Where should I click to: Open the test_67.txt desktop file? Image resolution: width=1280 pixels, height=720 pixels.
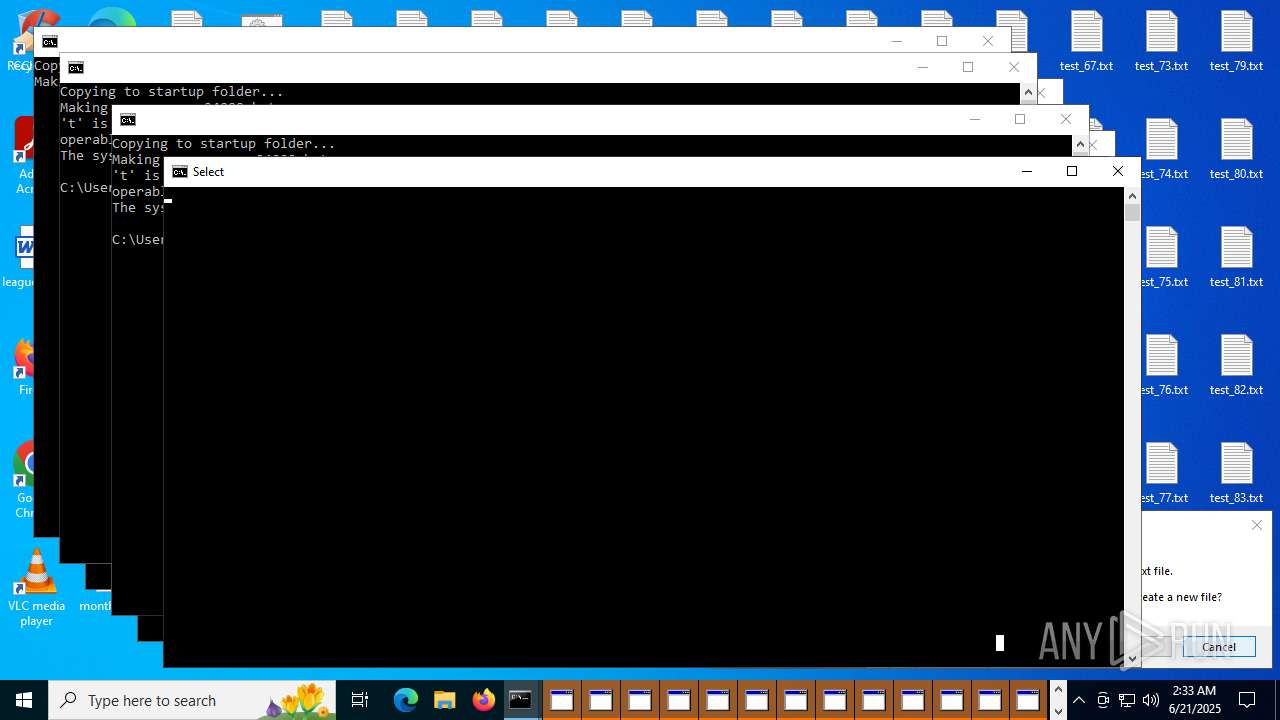[1086, 41]
